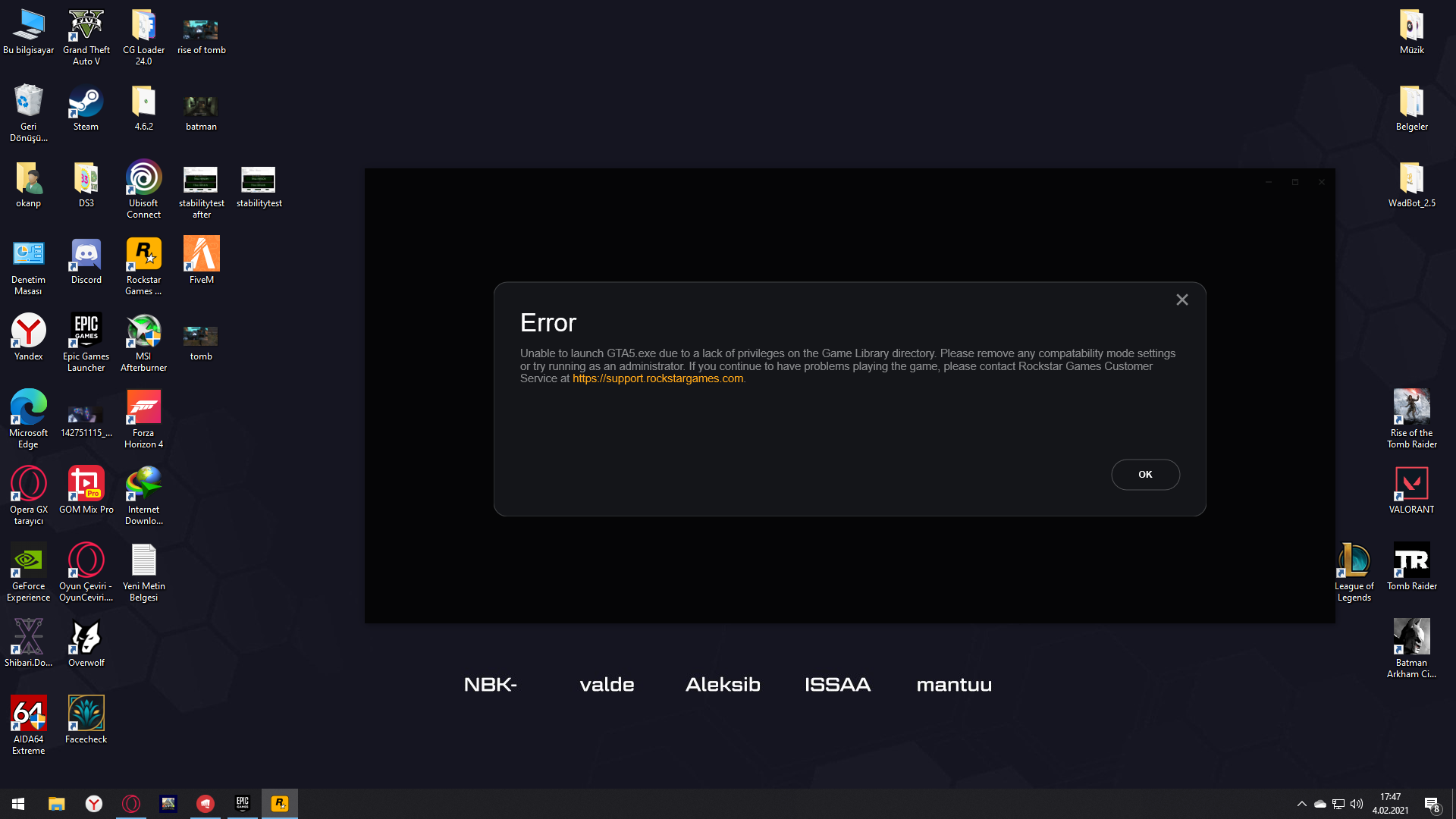Open League of Legends desktop icon

(1354, 561)
